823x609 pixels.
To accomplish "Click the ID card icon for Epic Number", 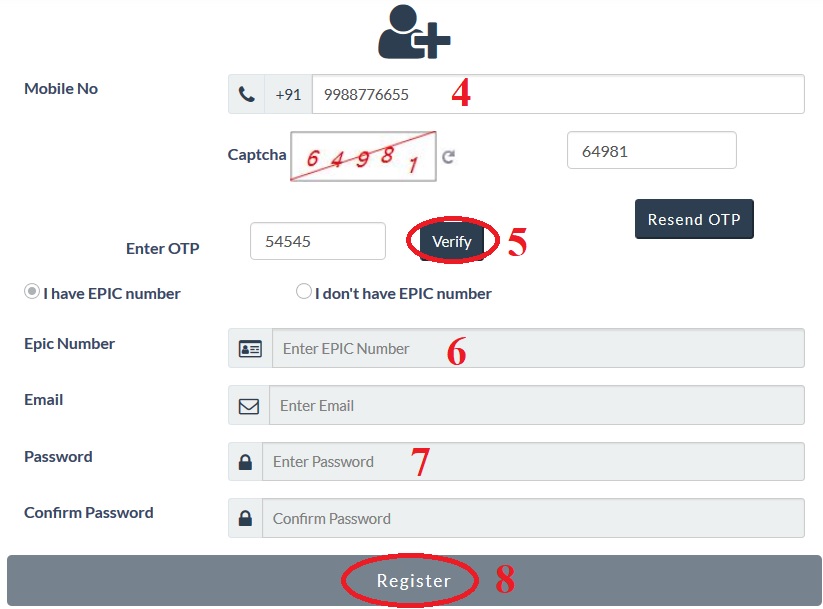I will coord(250,349).
